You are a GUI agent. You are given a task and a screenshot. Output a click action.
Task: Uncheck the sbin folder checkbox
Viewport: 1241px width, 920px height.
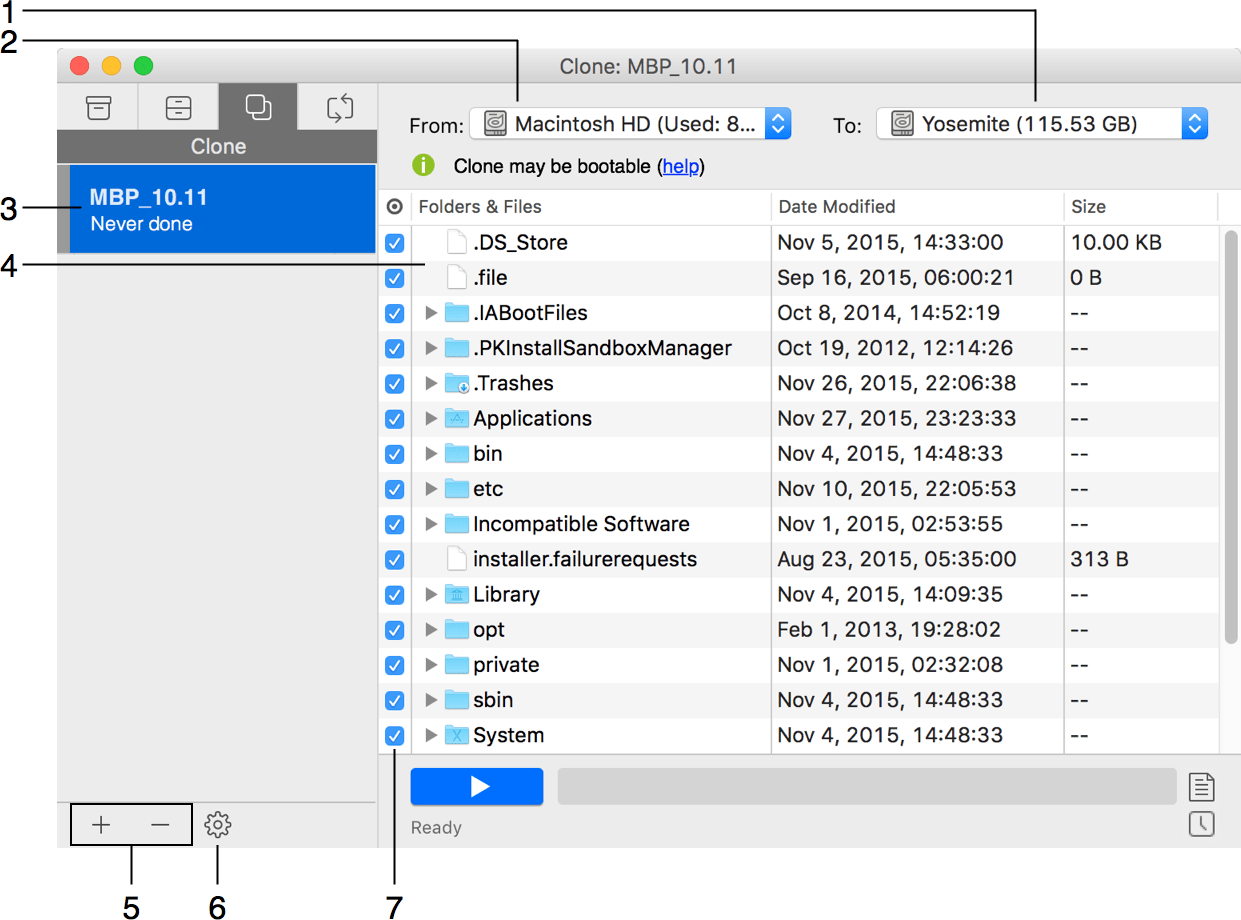click(395, 700)
